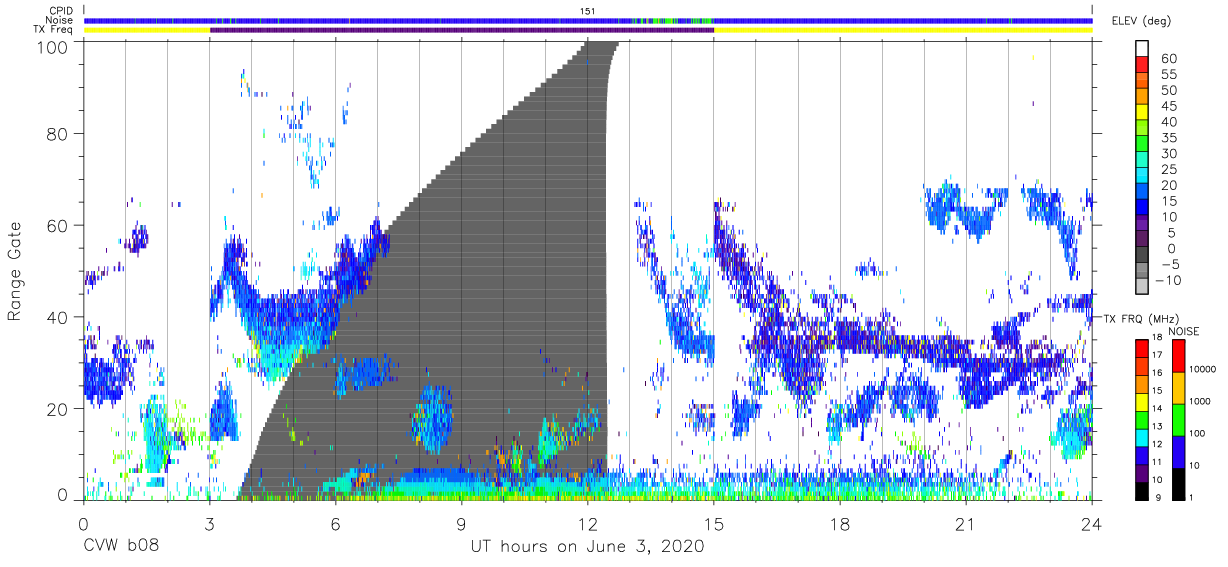Click ELEV legend value 45
This screenshot has height=567, width=1228.
tap(1169, 106)
